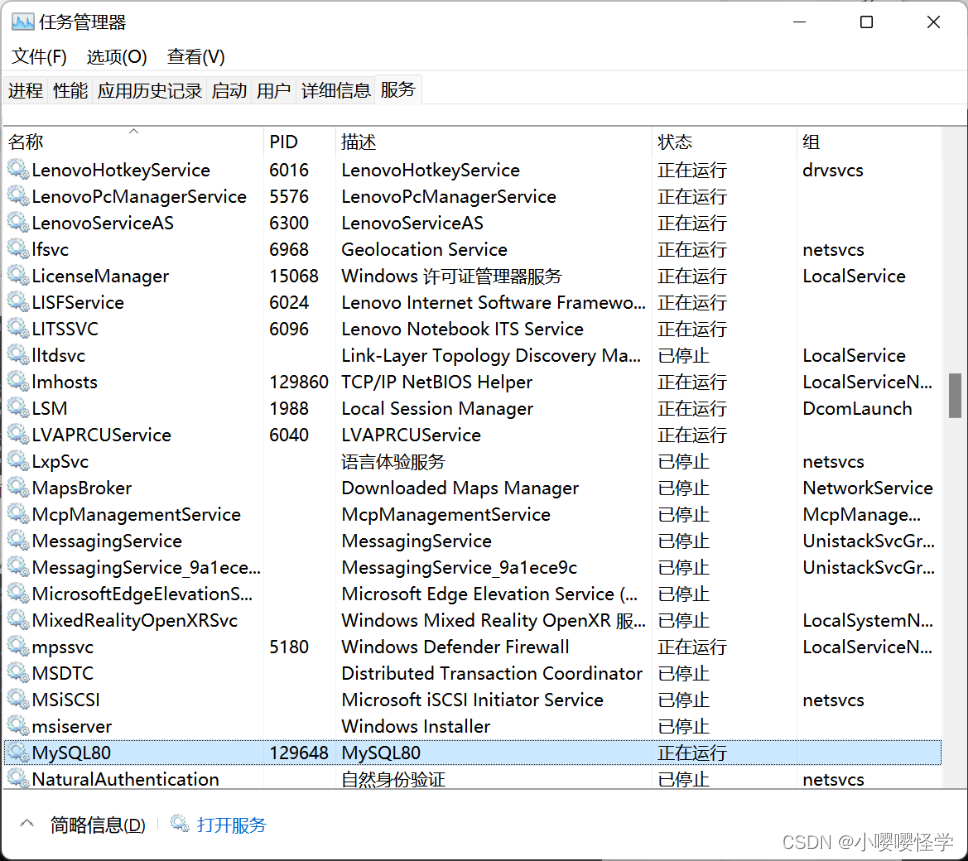Switch to the 性能 tab
The height and width of the screenshot is (861, 968).
69,90
